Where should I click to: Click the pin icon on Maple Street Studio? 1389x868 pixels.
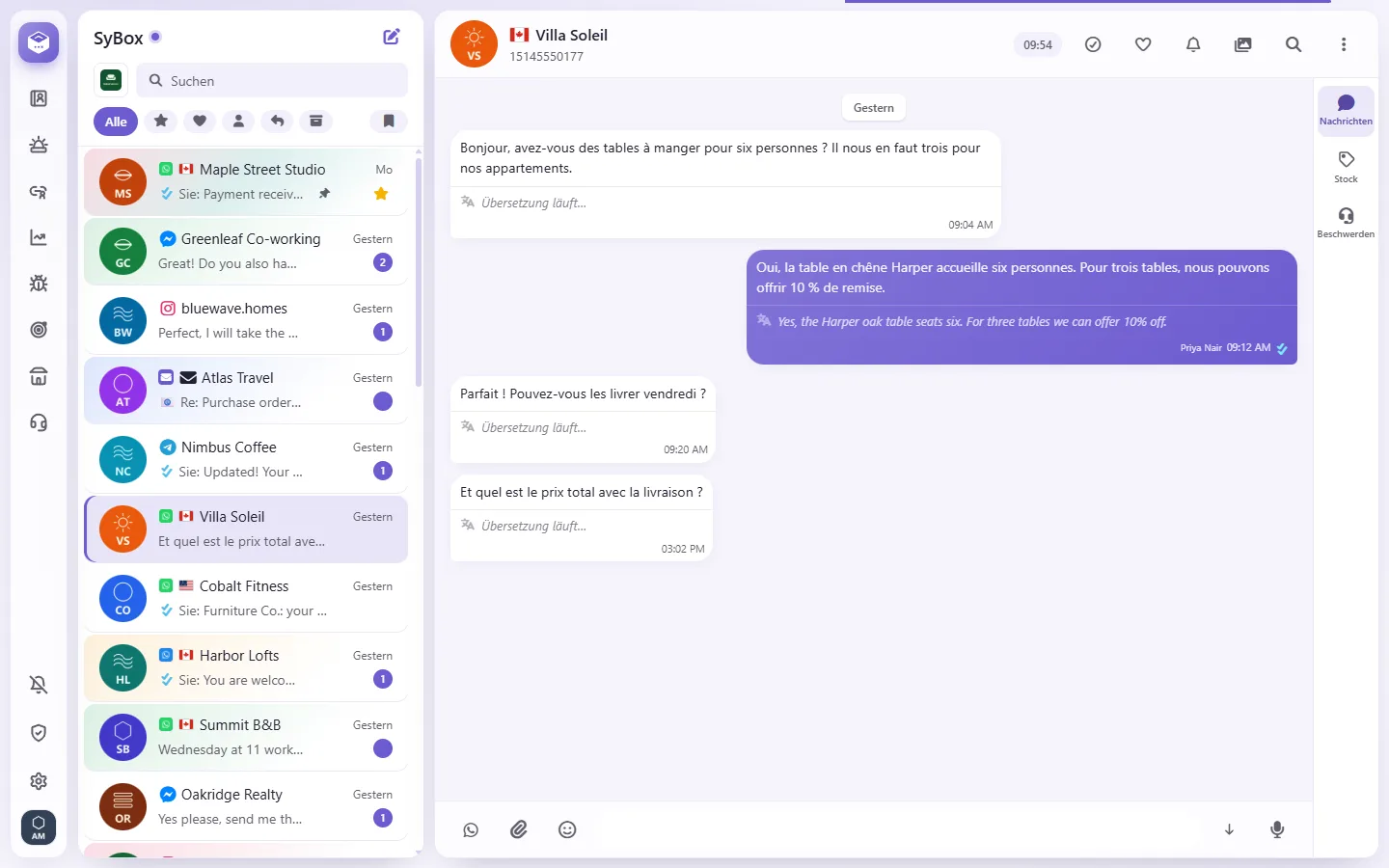[325, 194]
